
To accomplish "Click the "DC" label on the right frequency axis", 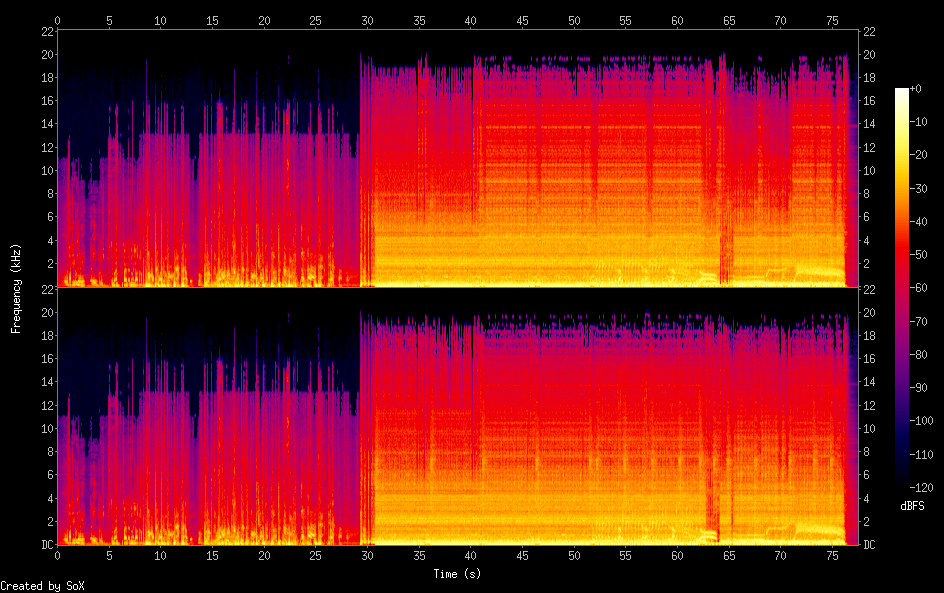I will pyautogui.click(x=869, y=544).
